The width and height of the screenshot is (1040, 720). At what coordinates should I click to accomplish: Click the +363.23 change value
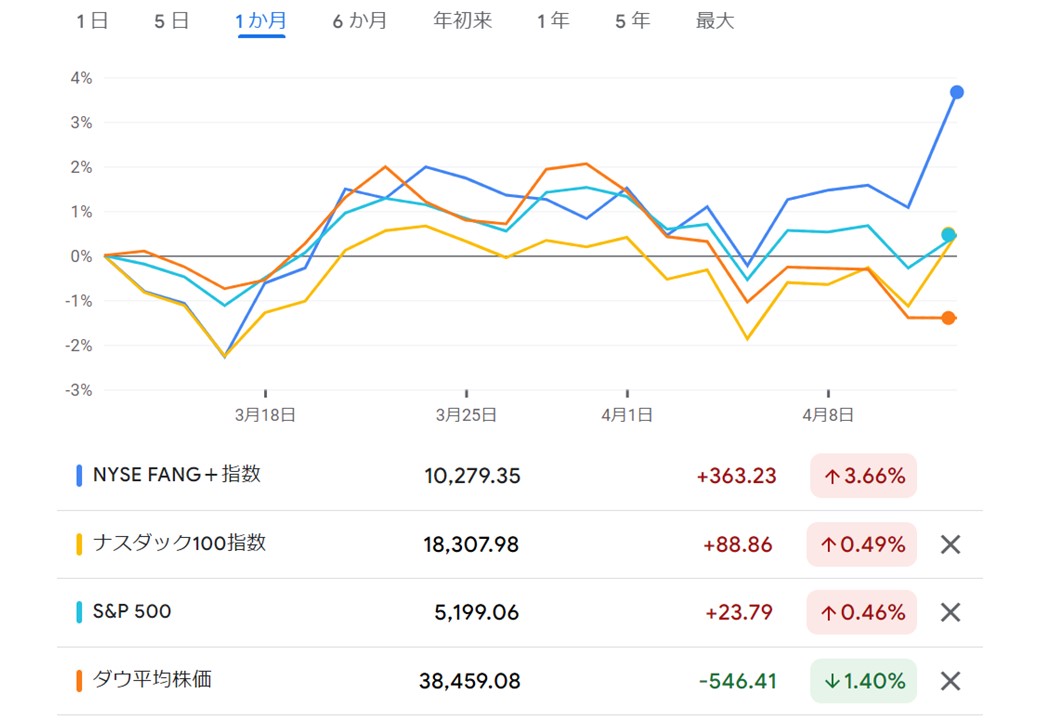pyautogui.click(x=736, y=476)
